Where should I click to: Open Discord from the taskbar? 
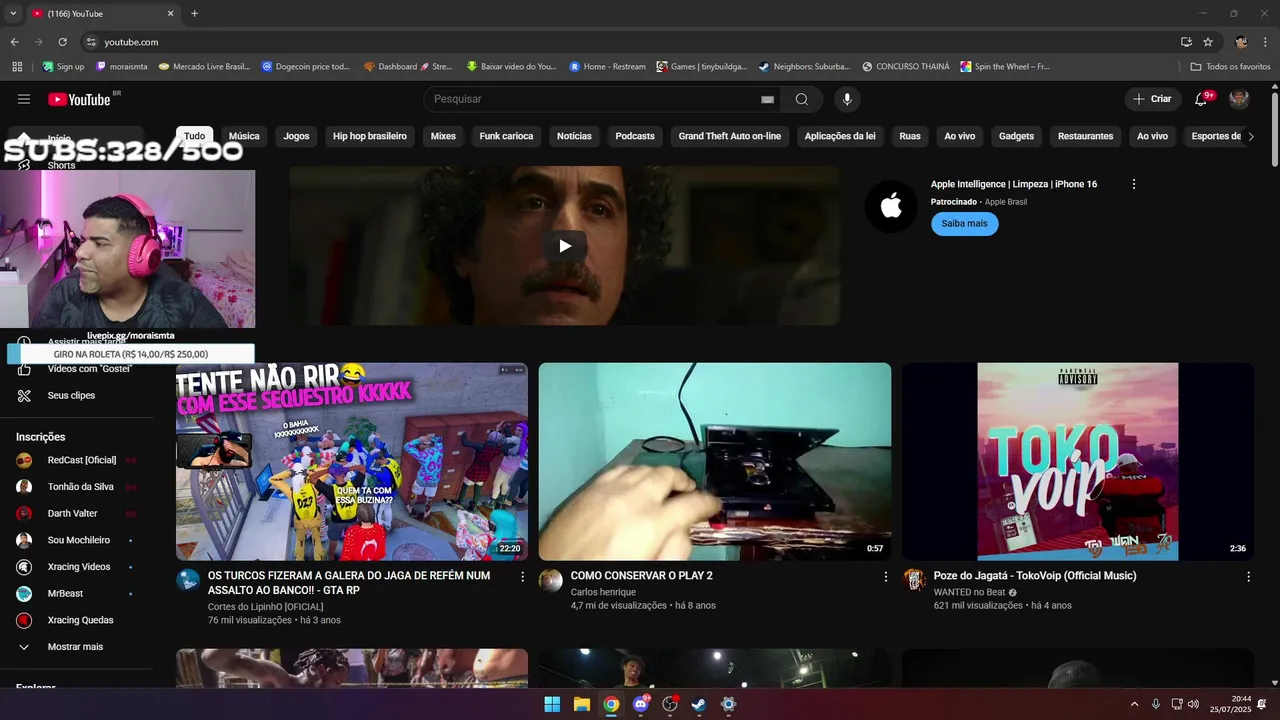[x=640, y=704]
